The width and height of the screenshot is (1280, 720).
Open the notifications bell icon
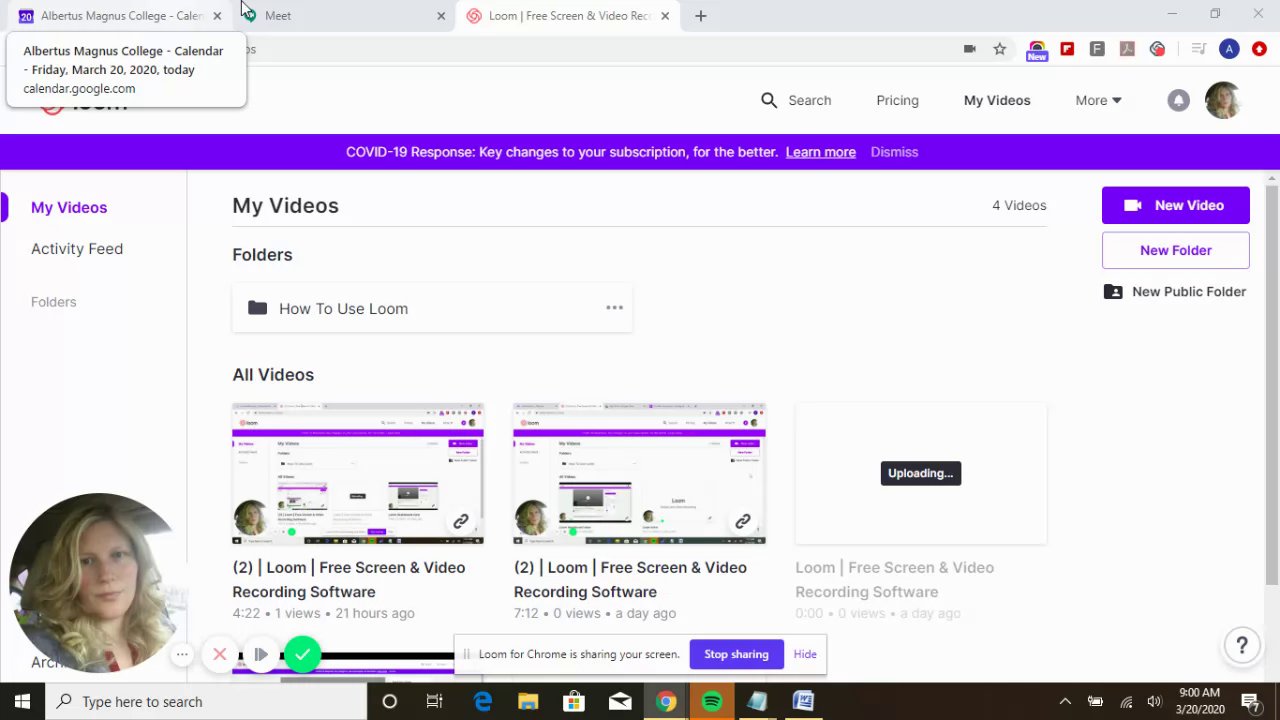[1178, 100]
